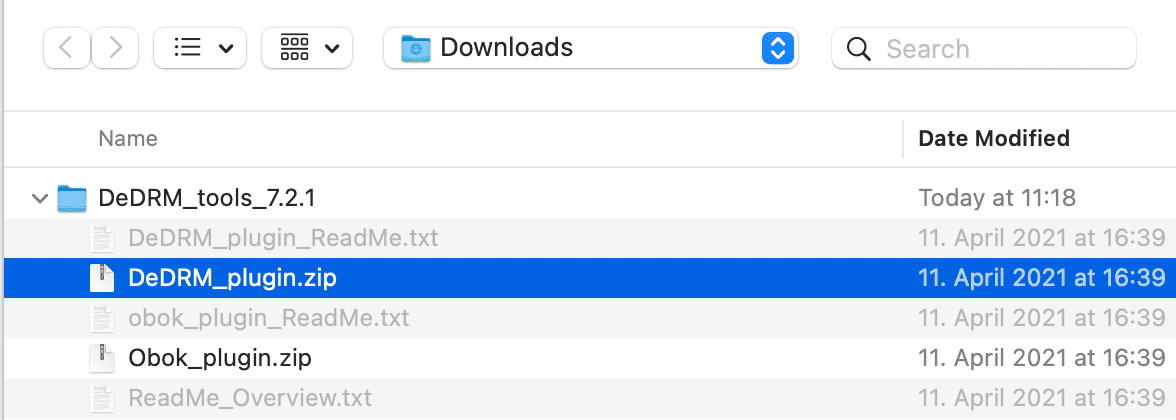Collapse the DeDRM_tools_7.2.1 folder

click(x=38, y=199)
